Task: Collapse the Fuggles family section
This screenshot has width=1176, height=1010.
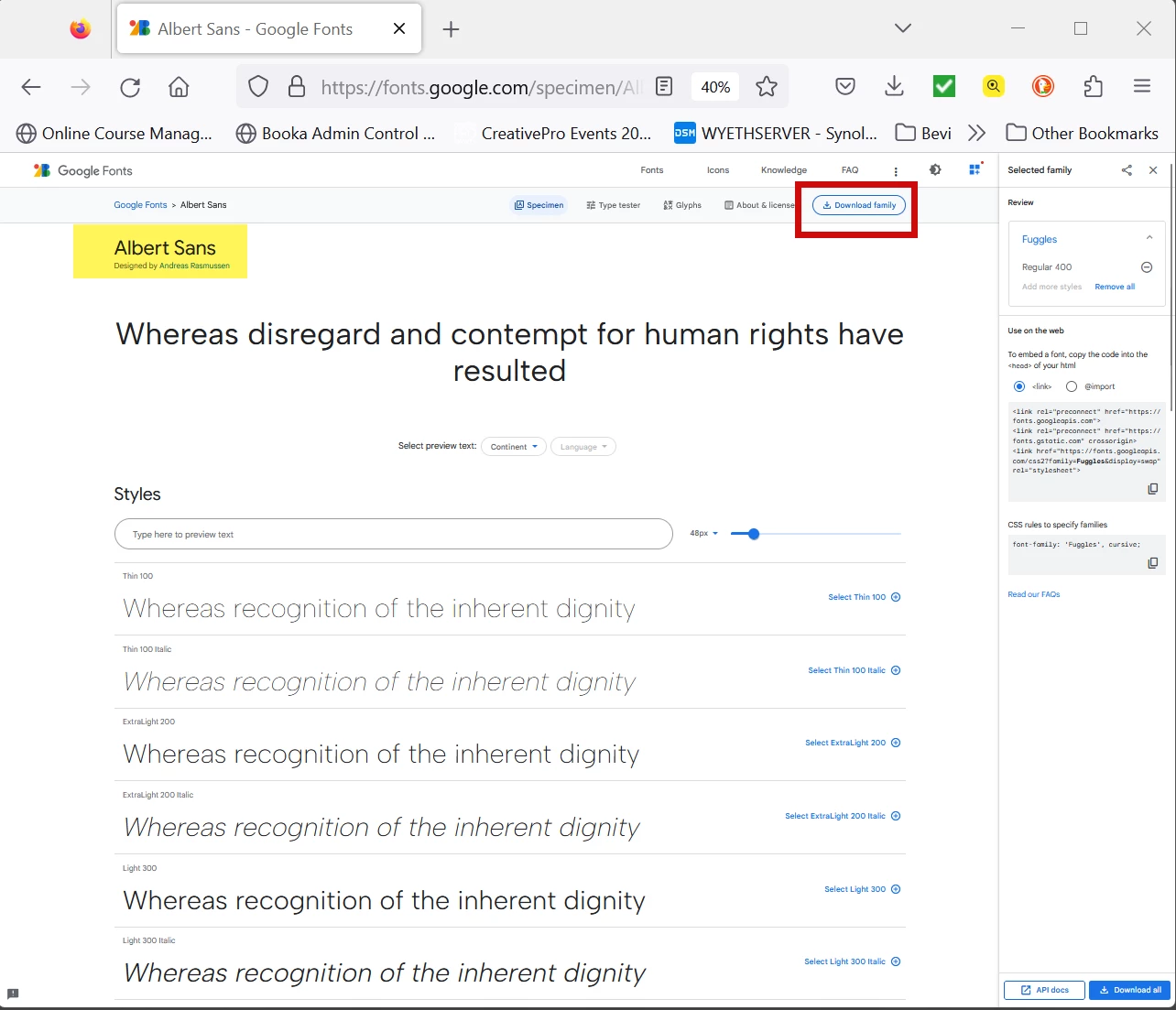Action: 1149,238
